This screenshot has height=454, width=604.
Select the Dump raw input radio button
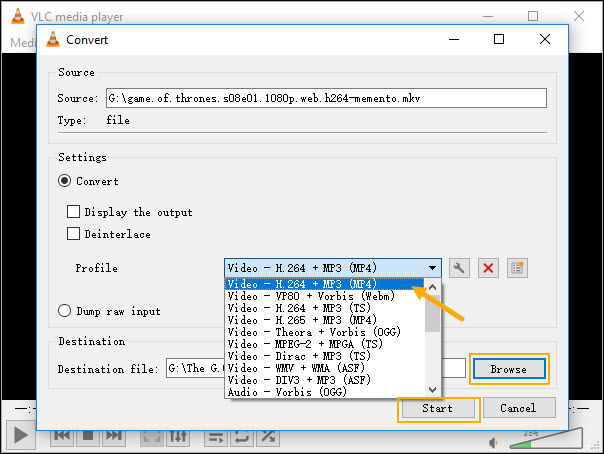(x=64, y=311)
